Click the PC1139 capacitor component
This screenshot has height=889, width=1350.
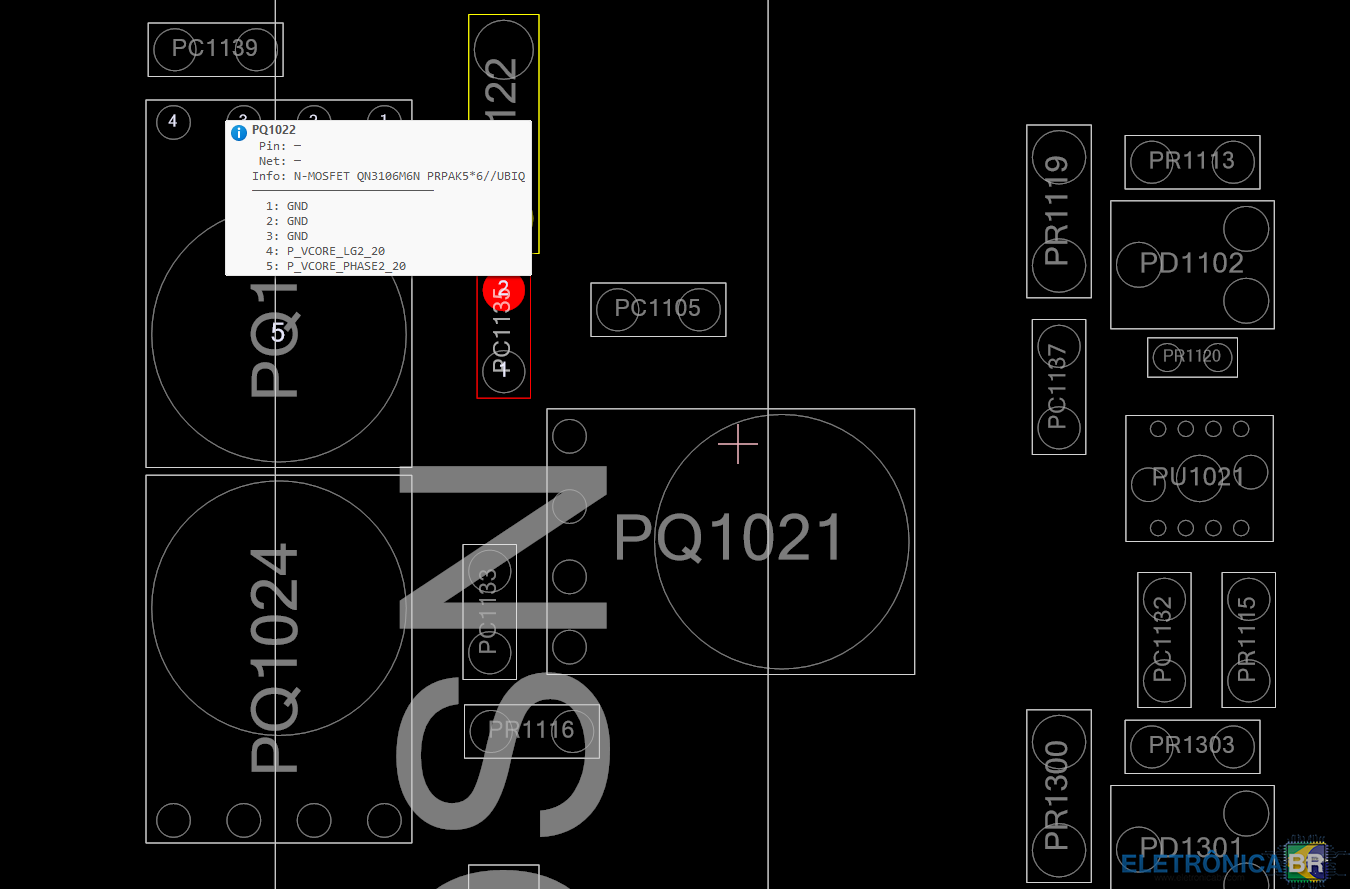215,49
